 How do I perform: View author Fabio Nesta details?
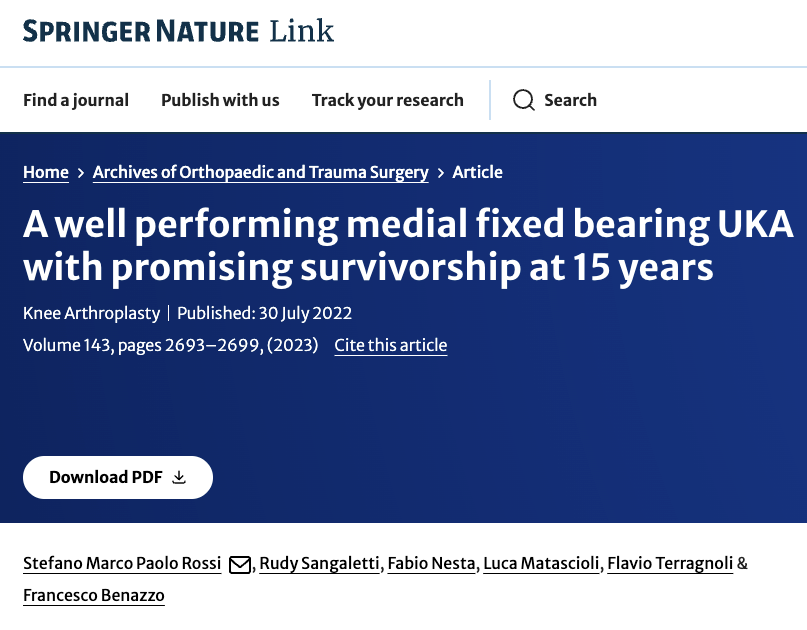(x=431, y=564)
